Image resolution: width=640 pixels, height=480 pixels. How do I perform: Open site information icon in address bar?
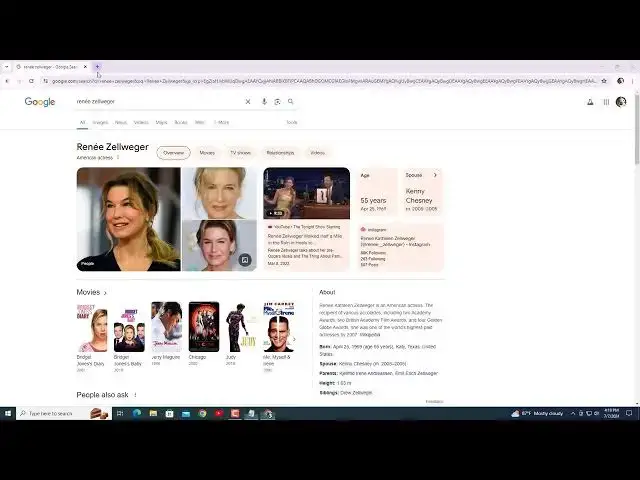(x=46, y=81)
